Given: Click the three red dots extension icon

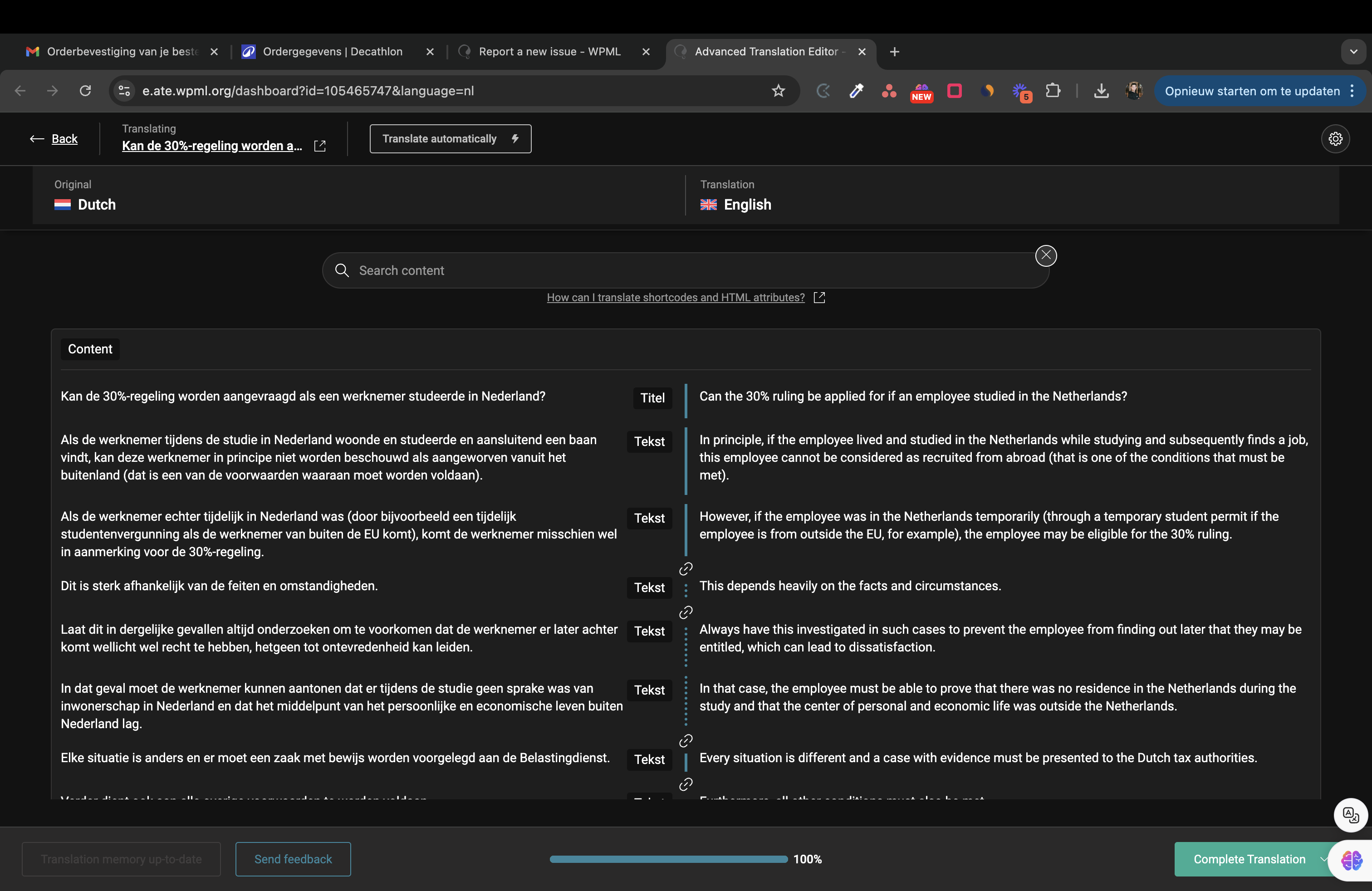Looking at the screenshot, I should [x=888, y=90].
